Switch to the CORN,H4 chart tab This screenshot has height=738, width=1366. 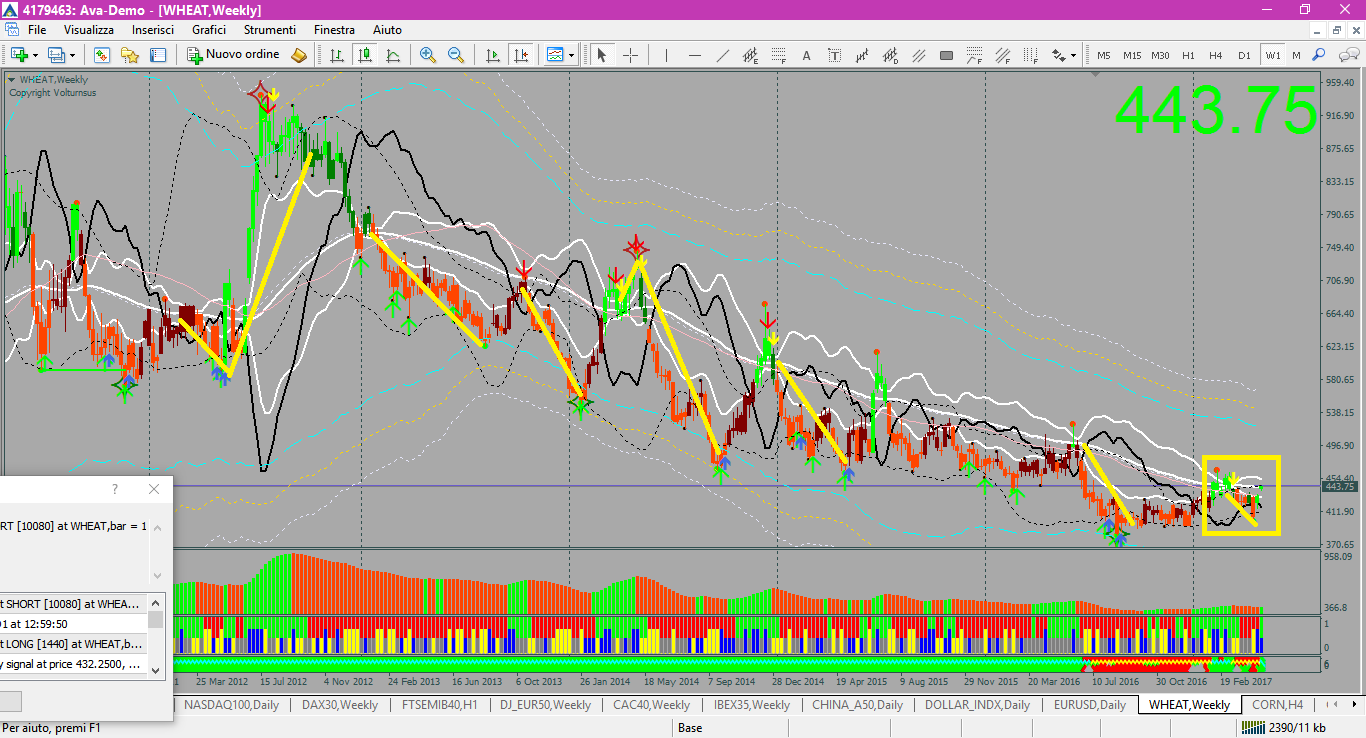(1277, 705)
